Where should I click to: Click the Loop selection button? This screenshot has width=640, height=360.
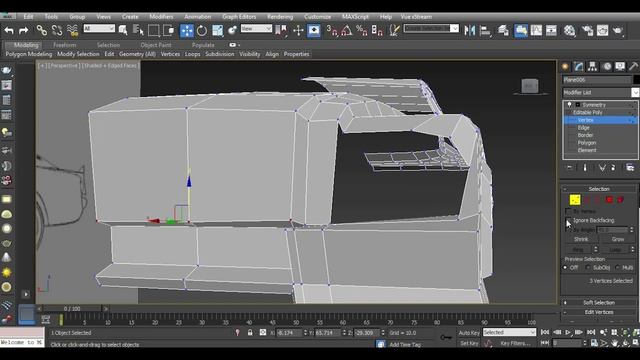pos(615,249)
